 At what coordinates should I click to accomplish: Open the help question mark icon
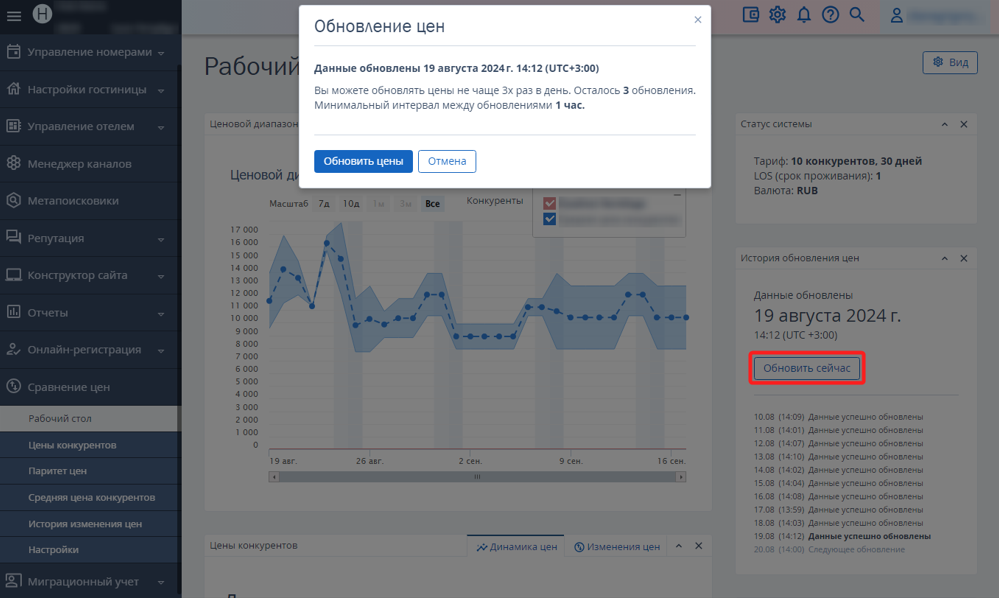click(x=830, y=15)
